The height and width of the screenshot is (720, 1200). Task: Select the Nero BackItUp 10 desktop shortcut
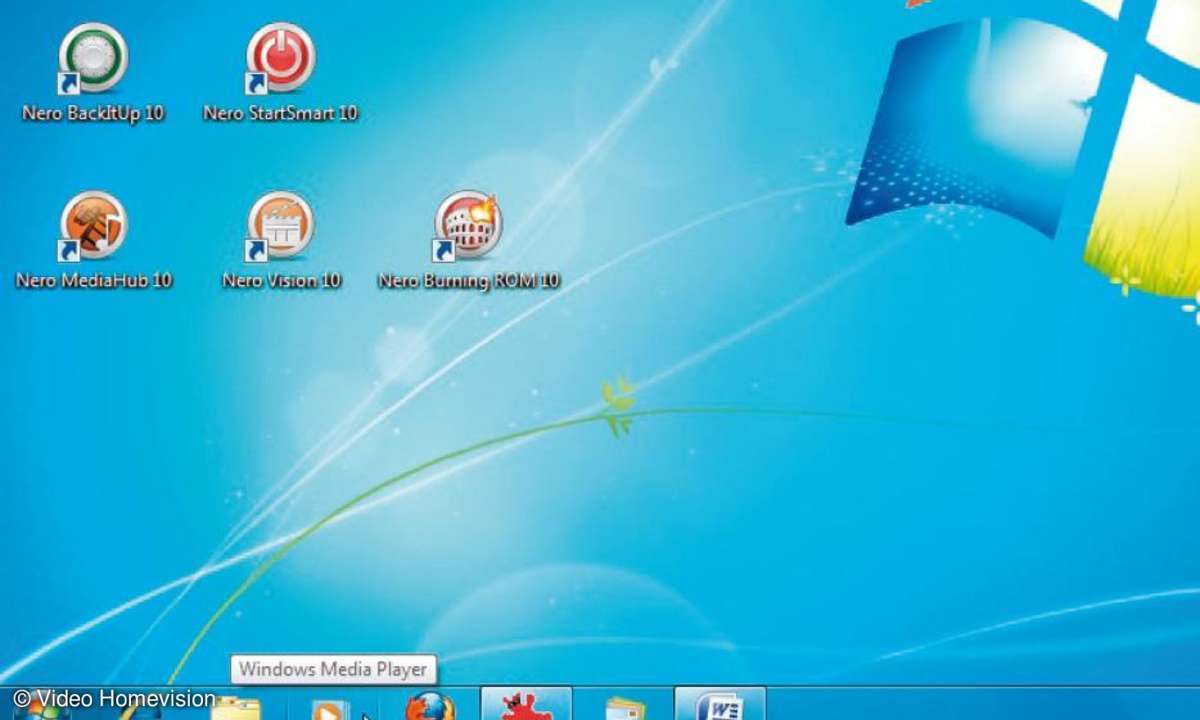pyautogui.click(x=93, y=72)
